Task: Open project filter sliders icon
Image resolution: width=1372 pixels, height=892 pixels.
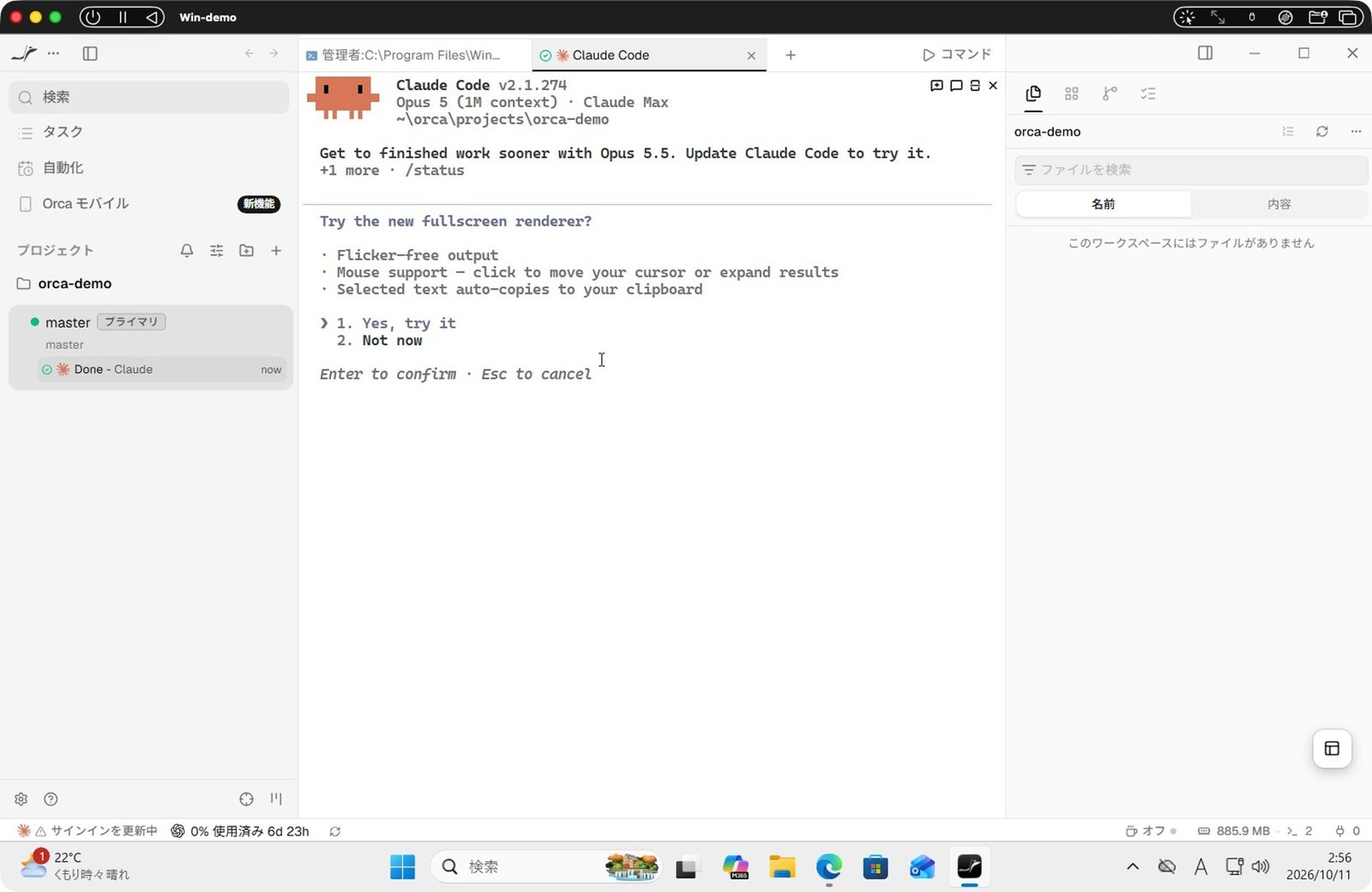Action: click(217, 250)
